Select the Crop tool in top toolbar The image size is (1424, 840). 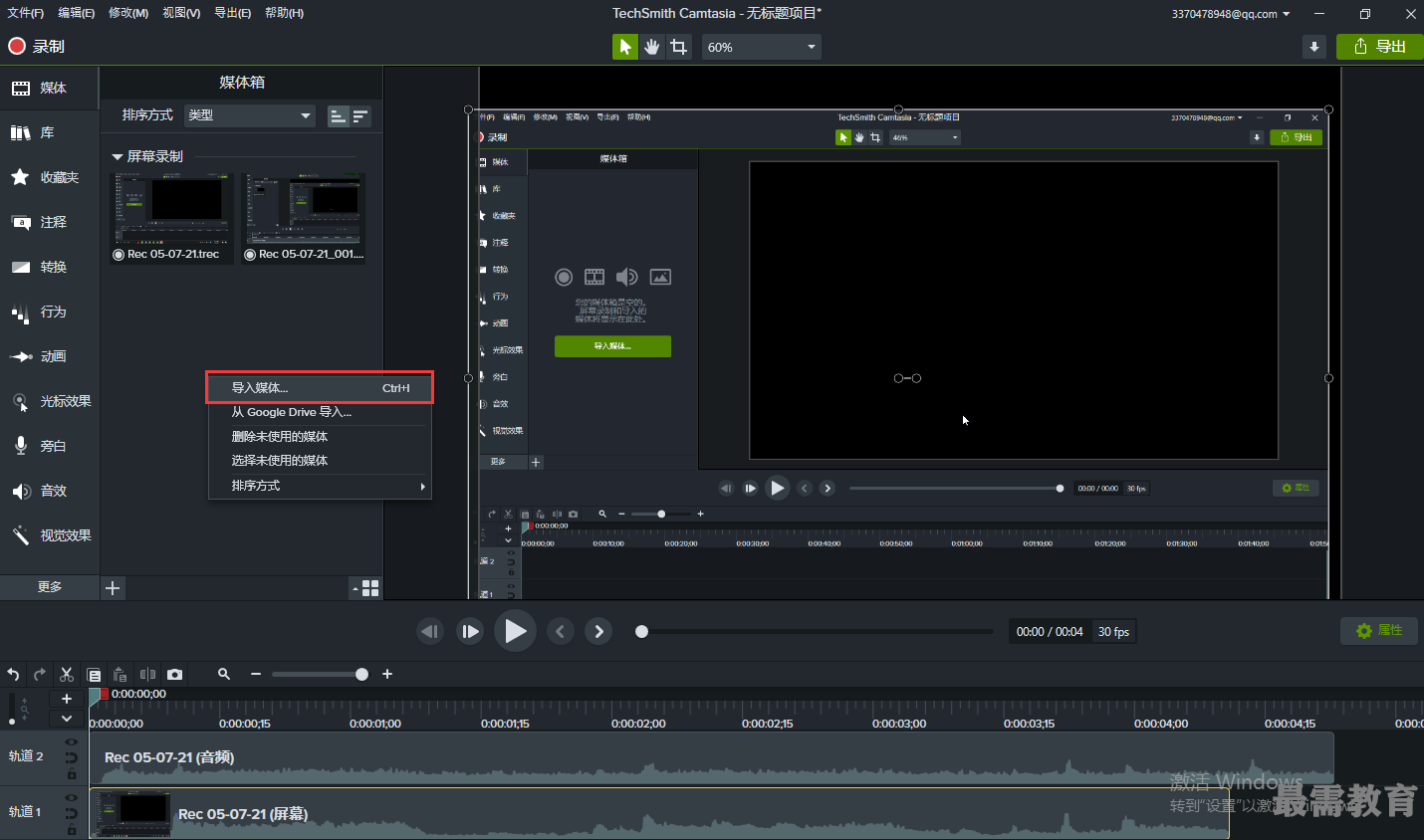click(x=678, y=47)
